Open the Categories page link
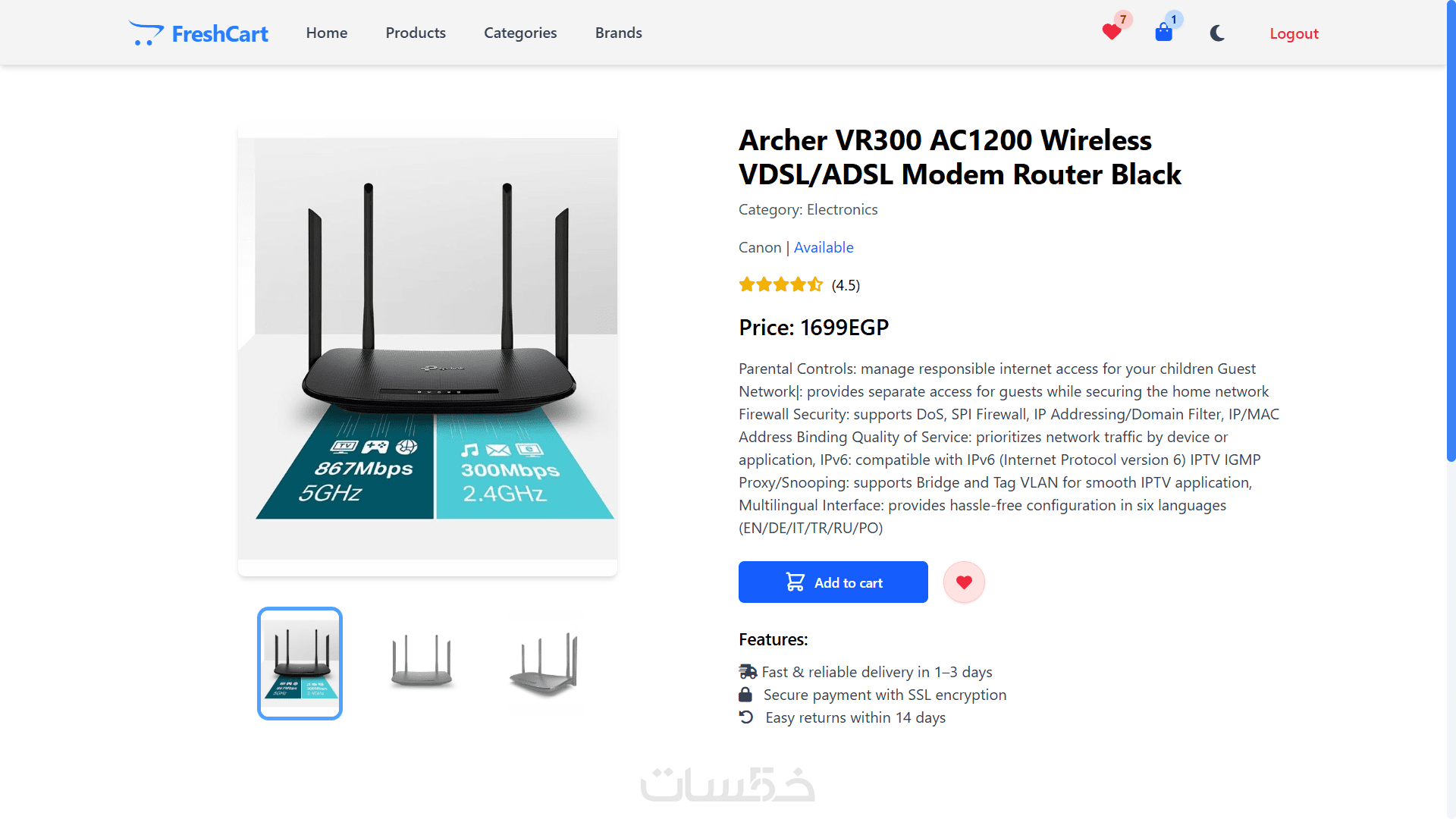1456x819 pixels. click(x=520, y=33)
